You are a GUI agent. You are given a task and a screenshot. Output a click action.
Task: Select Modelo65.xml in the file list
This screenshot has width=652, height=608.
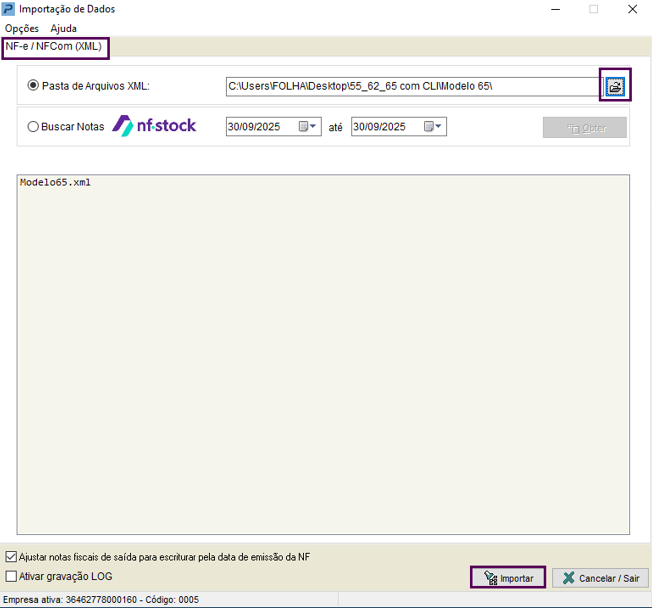pyautogui.click(x=55, y=182)
